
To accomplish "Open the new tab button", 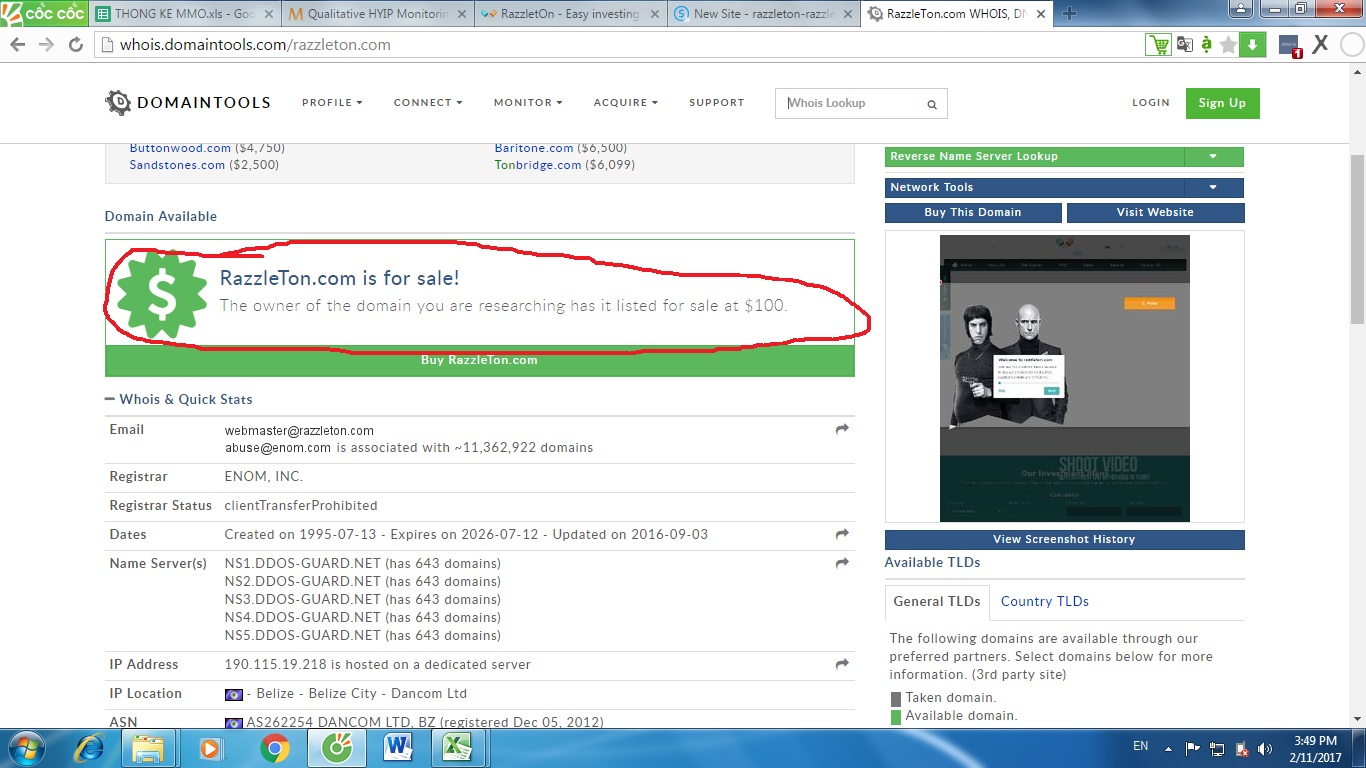I will [1069, 14].
